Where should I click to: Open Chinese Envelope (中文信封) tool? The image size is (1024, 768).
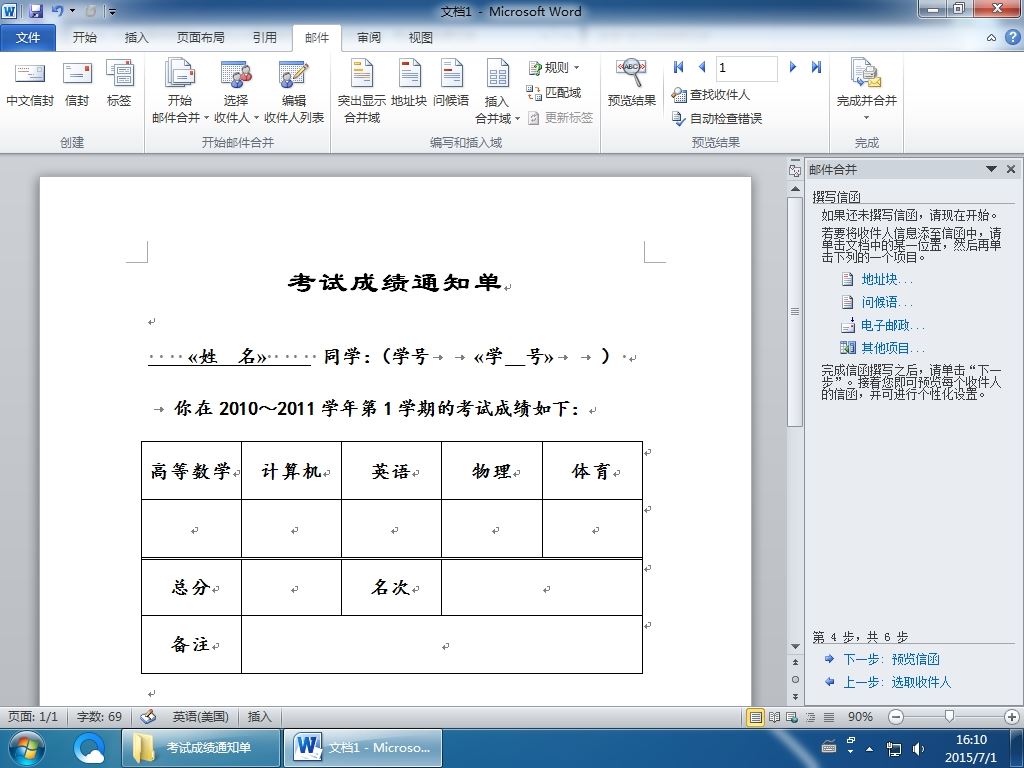tap(29, 84)
